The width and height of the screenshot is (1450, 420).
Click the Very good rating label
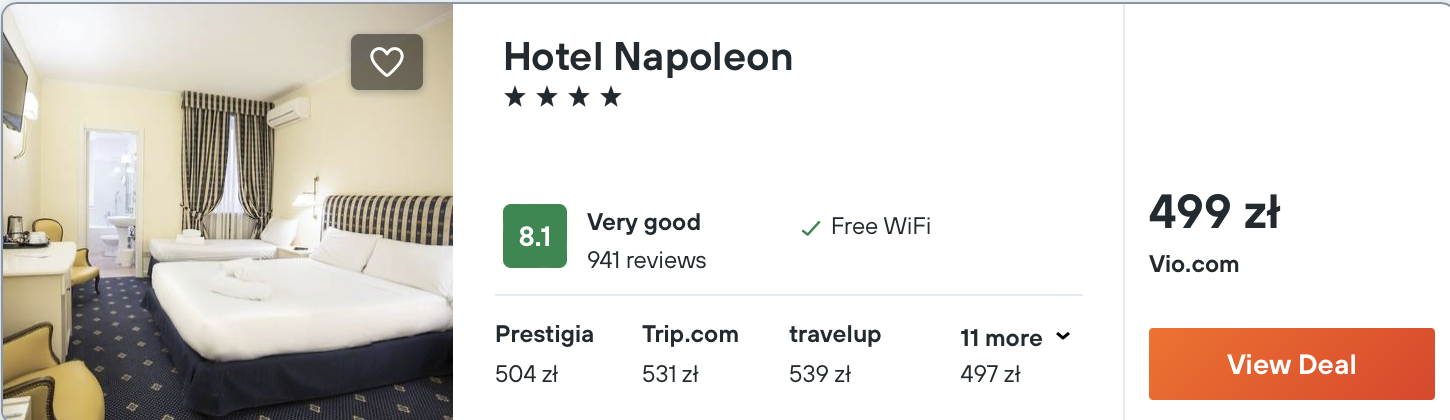click(643, 222)
